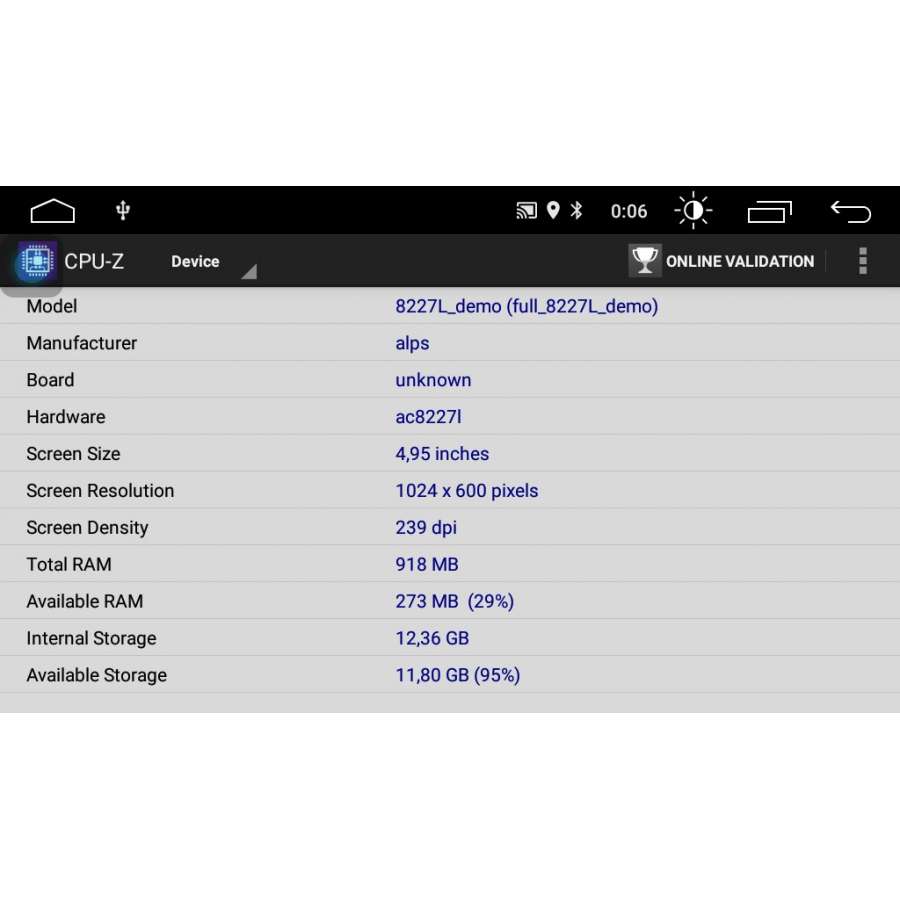Tap the Bluetooth status icon
This screenshot has height=900, width=900.
point(576,210)
